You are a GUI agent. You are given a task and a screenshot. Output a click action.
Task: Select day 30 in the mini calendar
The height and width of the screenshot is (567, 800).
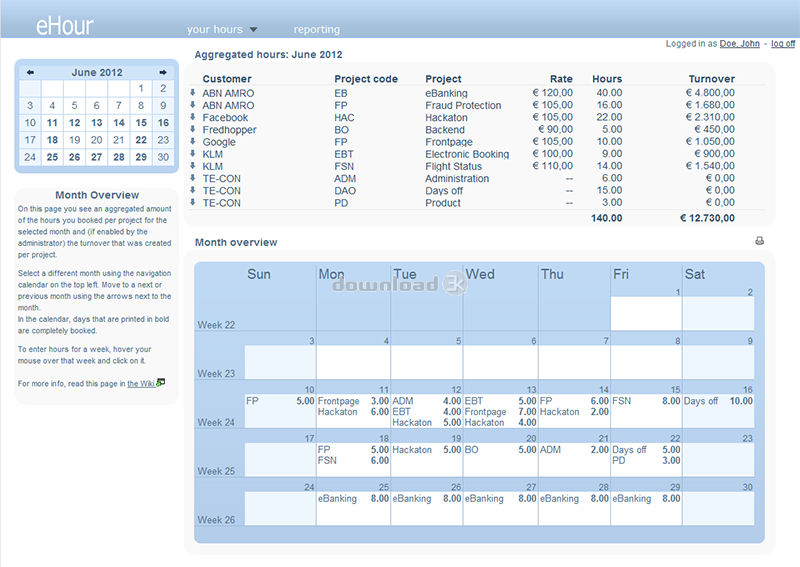tap(163, 157)
